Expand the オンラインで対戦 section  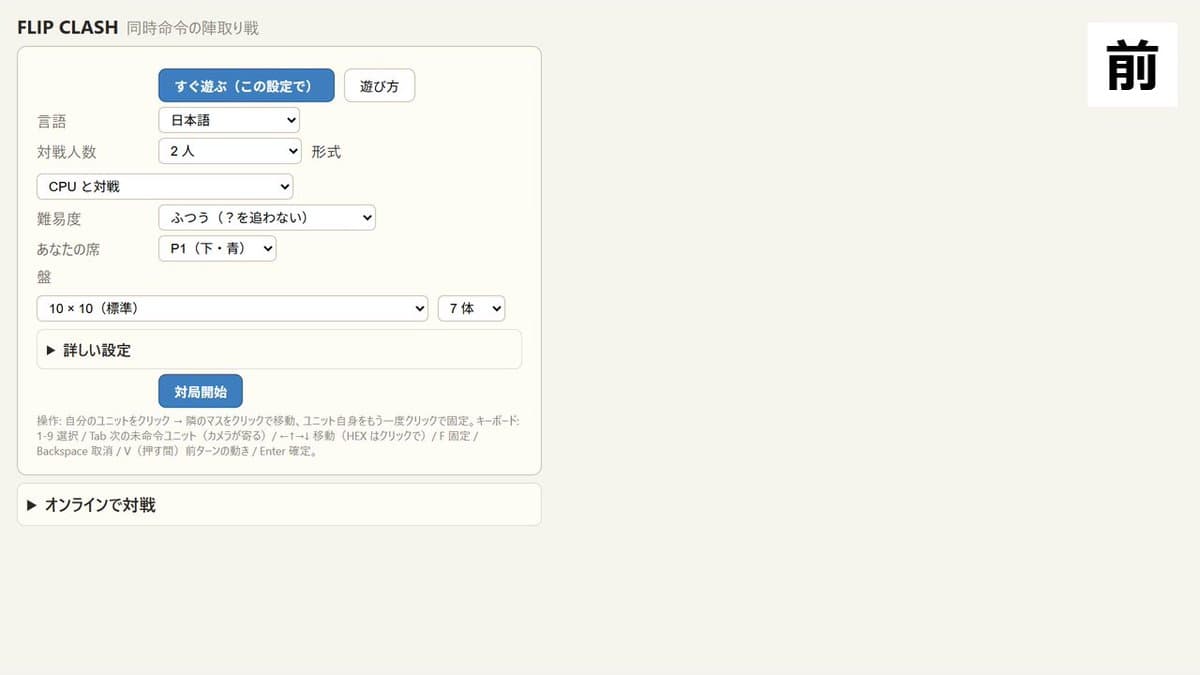(279, 505)
